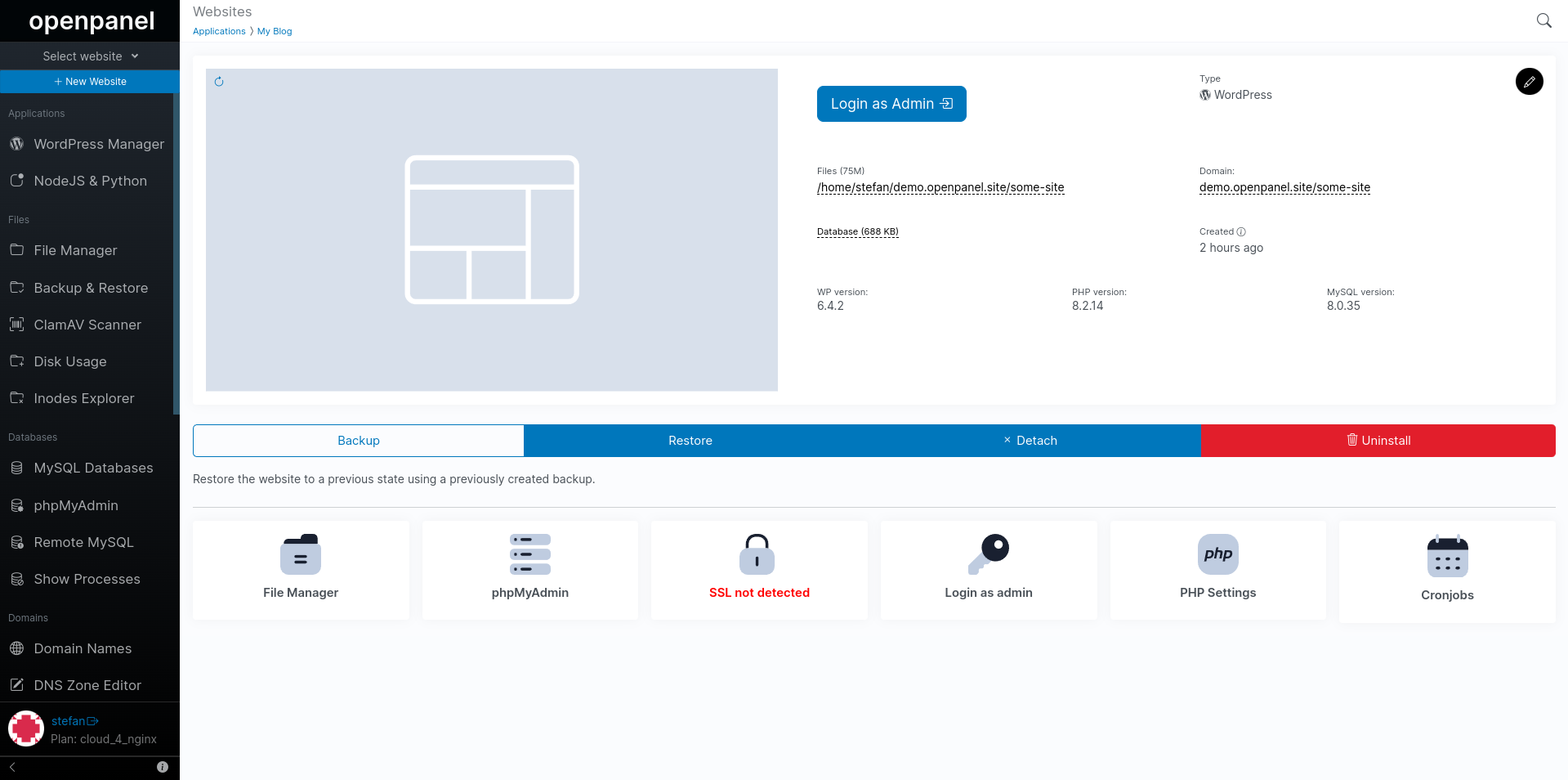
Task: Collapse the sidebar with left chevron
Action: [x=12, y=767]
